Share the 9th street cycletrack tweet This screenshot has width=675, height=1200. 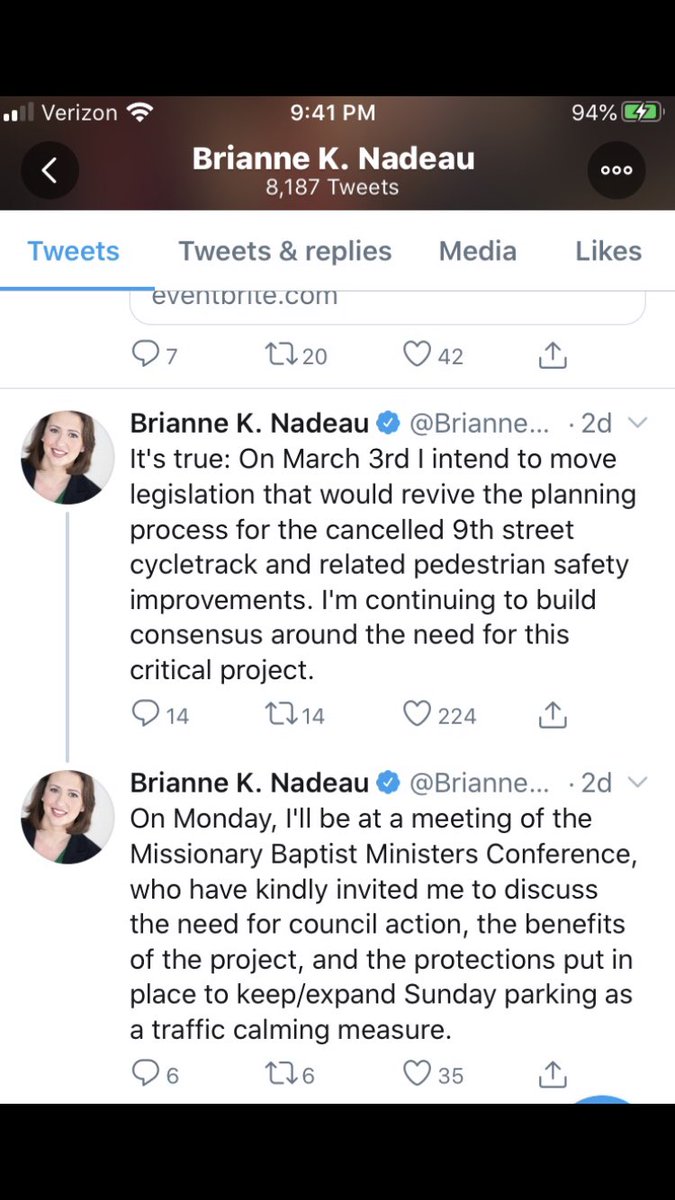pos(553,714)
